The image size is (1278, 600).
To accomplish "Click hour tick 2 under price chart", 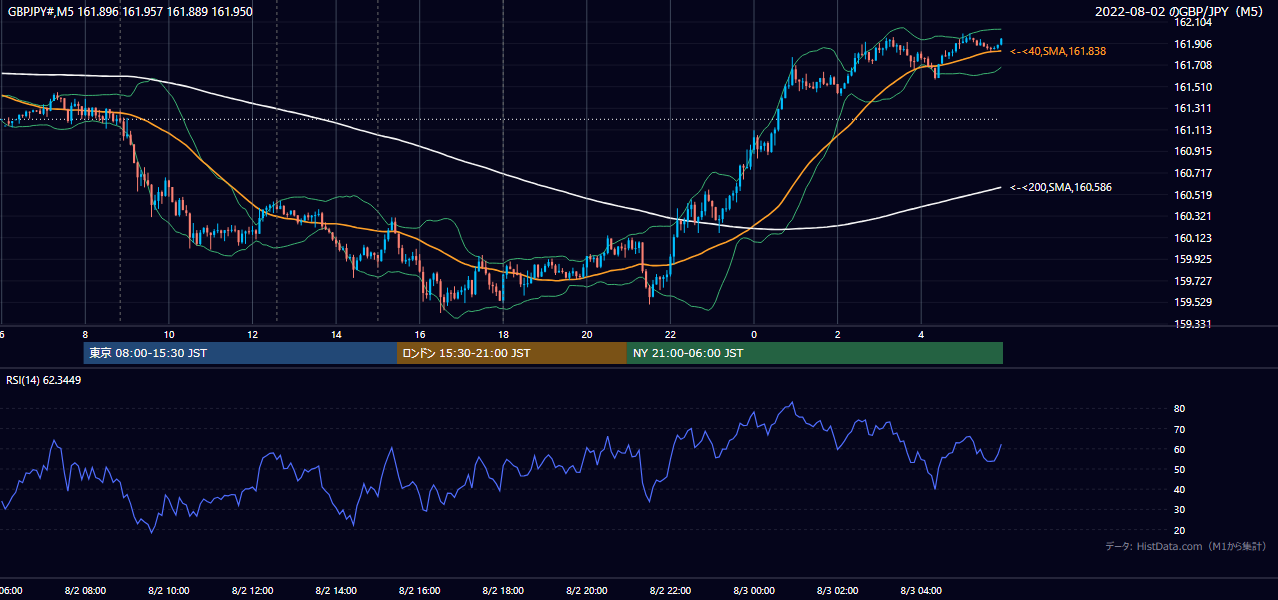I will (x=838, y=335).
